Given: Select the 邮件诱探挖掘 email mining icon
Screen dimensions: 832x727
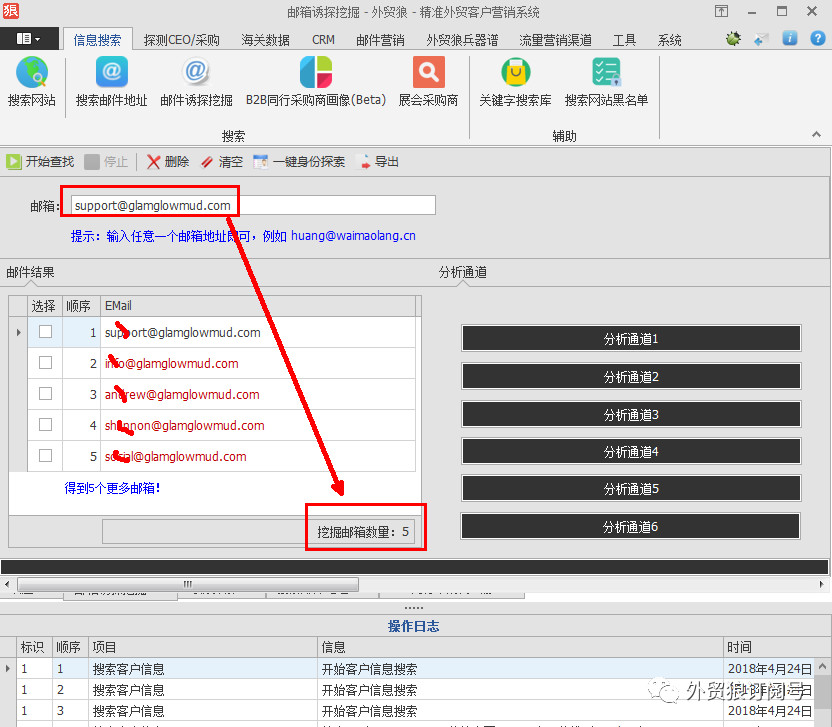Looking at the screenshot, I should click(x=196, y=82).
